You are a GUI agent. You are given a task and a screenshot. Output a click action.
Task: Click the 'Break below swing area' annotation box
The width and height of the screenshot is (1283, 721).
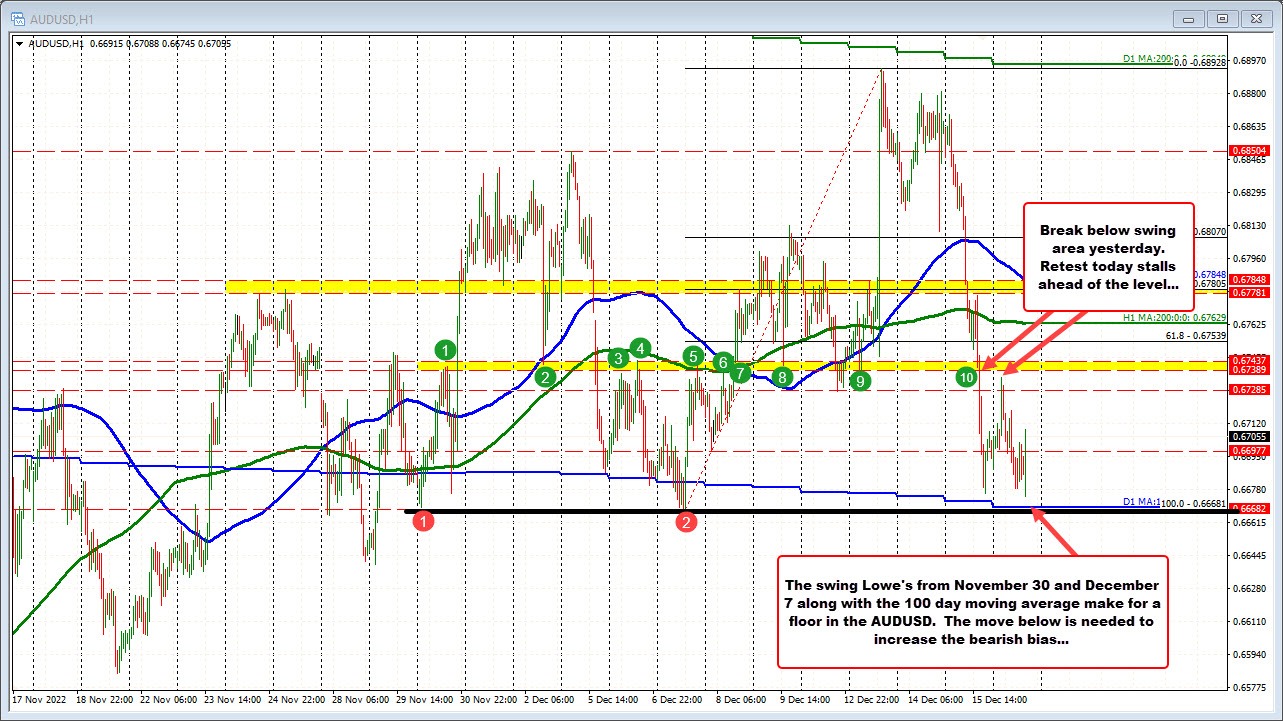[x=1108, y=257]
